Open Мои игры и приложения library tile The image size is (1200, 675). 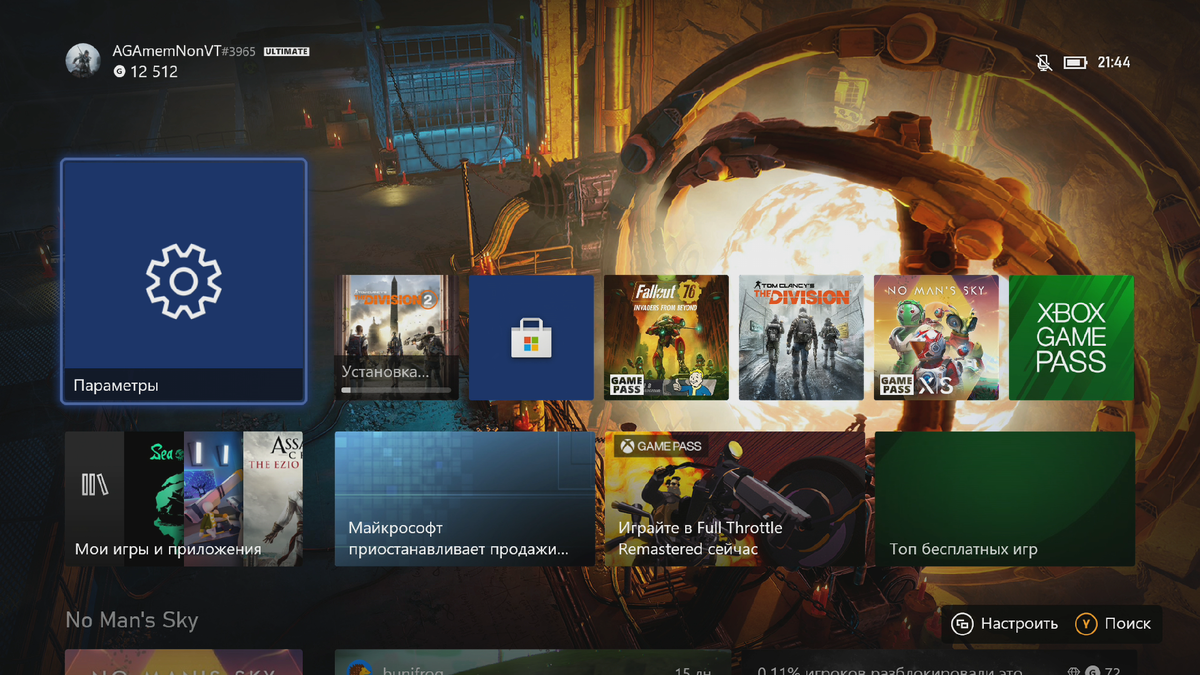(x=184, y=499)
